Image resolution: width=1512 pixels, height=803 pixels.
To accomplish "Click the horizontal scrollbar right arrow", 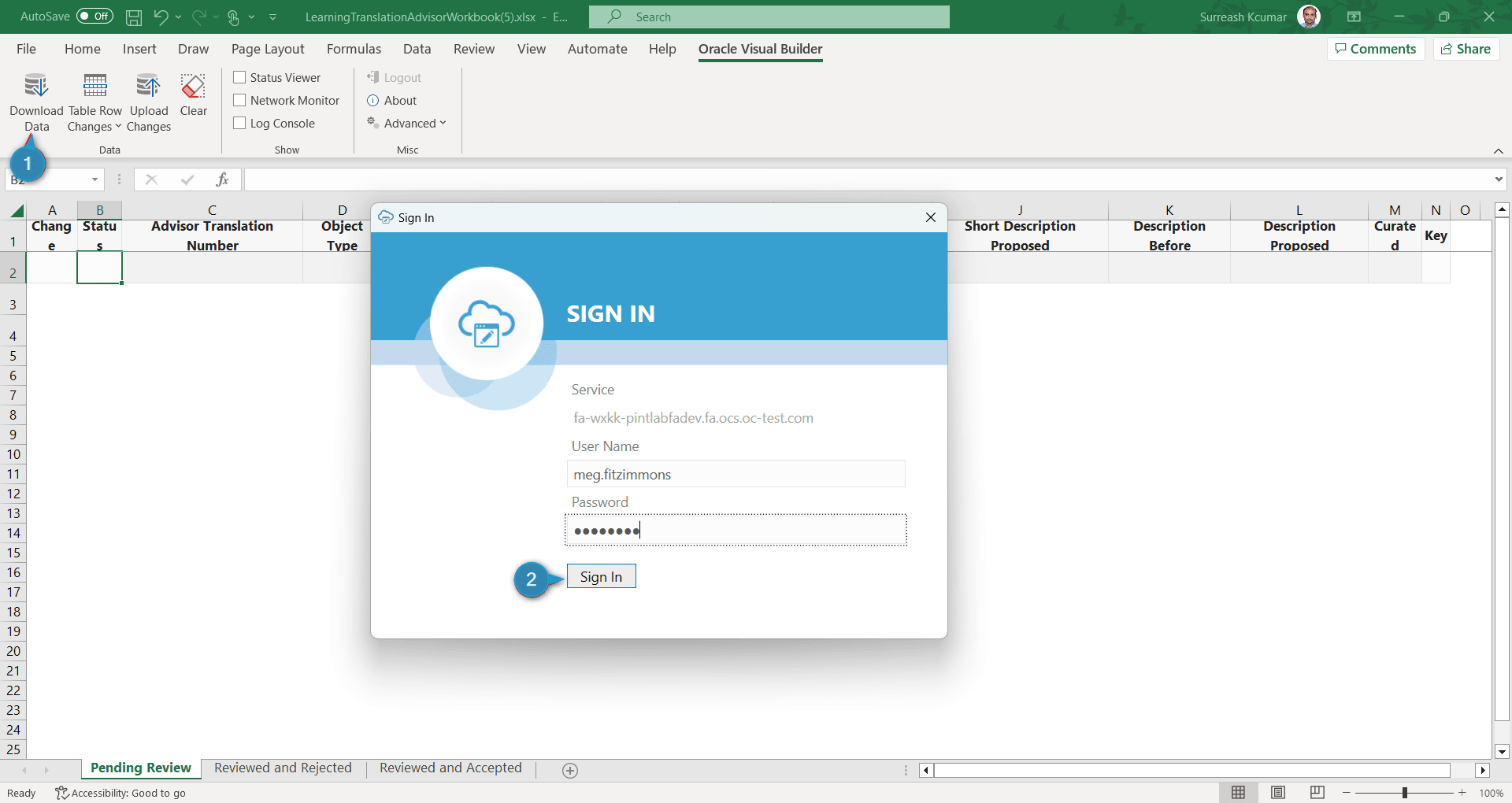I will (1483, 771).
